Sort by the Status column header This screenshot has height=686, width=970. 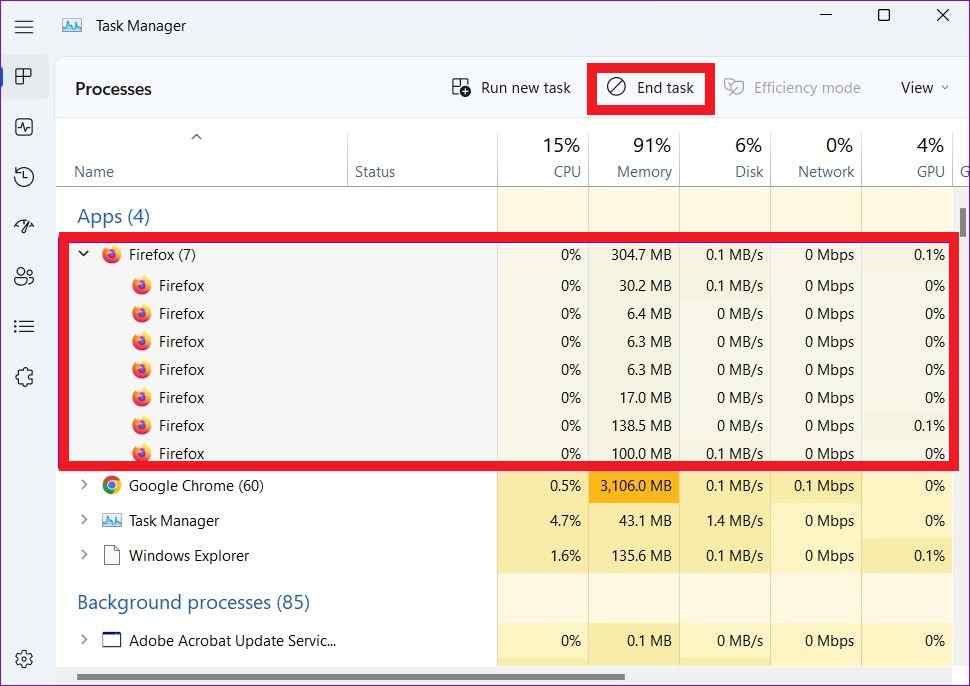(x=375, y=172)
